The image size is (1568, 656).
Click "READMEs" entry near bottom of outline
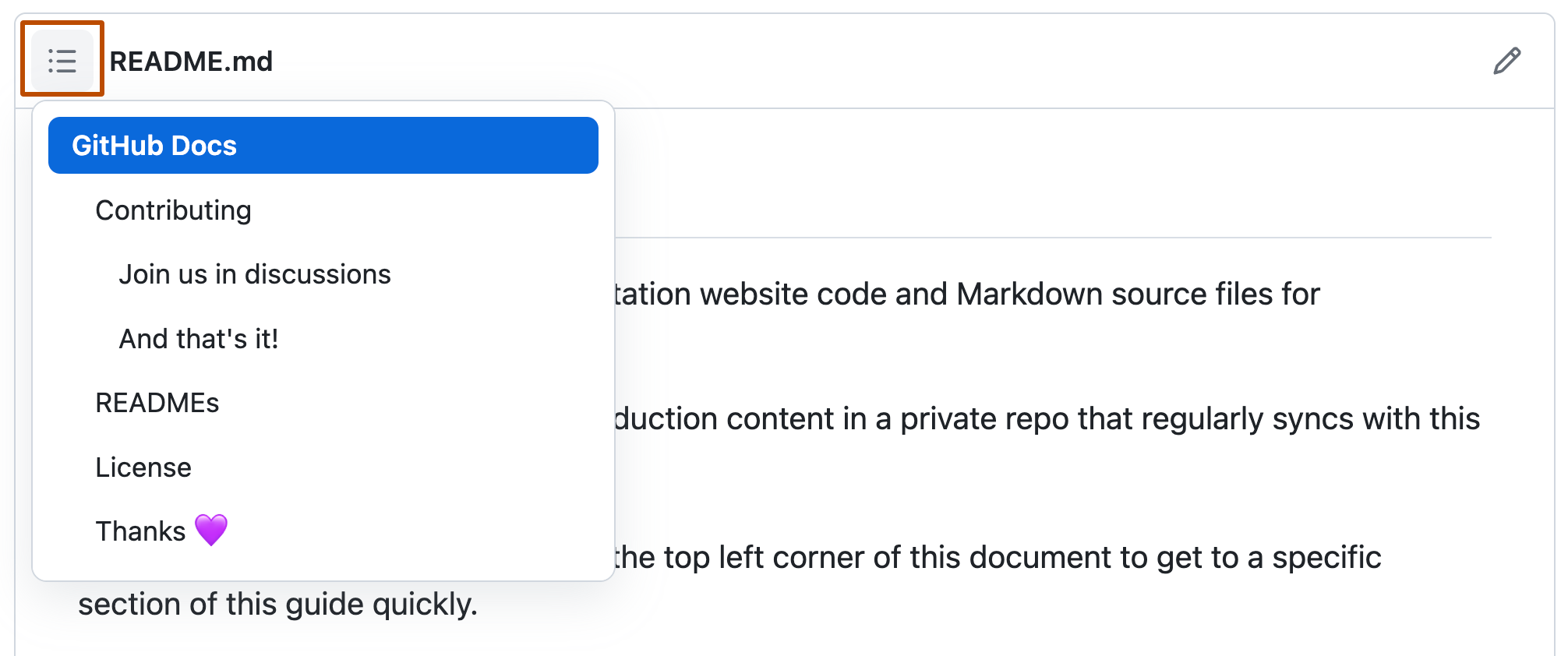coord(157,402)
